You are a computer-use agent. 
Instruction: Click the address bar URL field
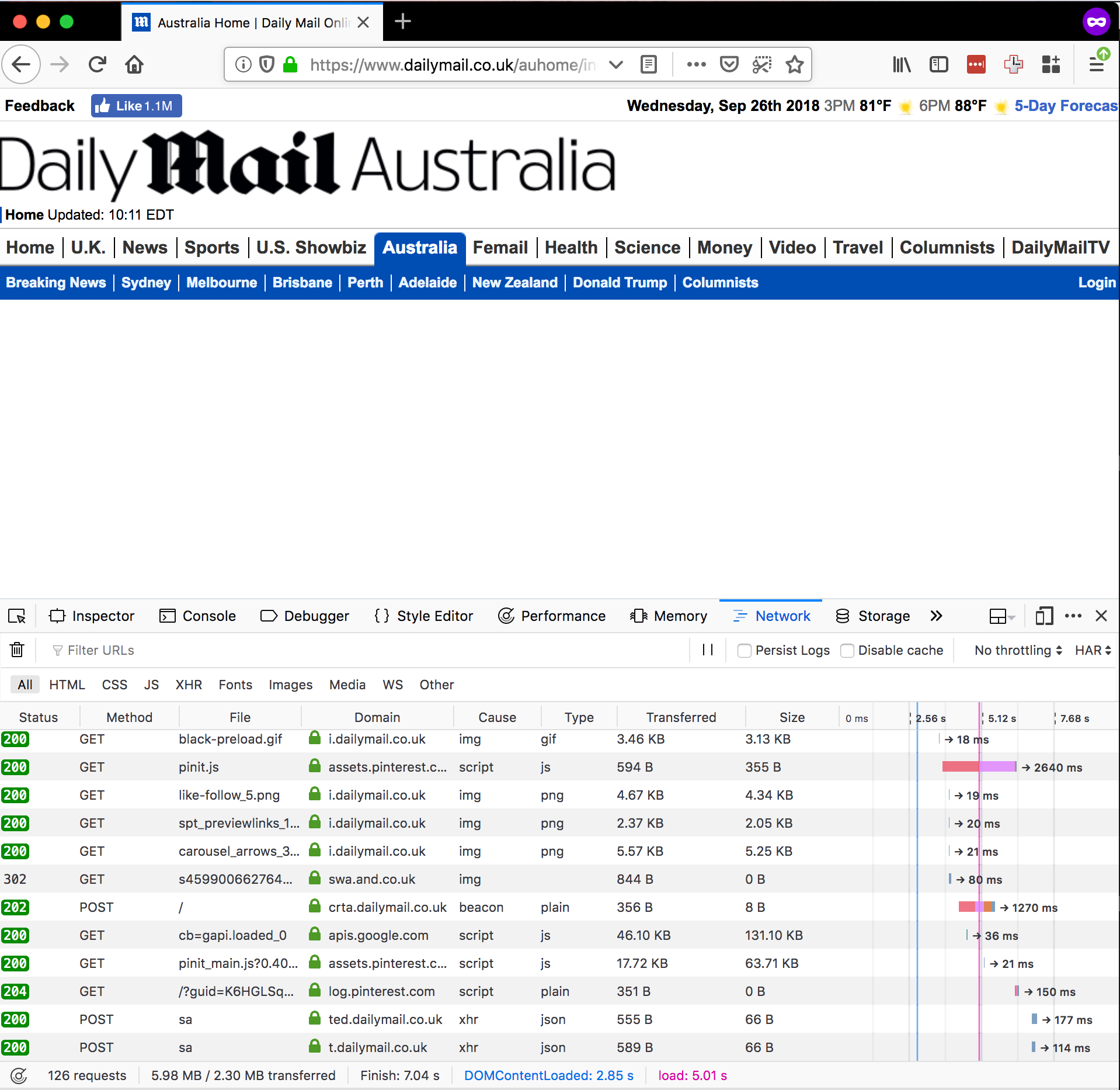(x=453, y=64)
